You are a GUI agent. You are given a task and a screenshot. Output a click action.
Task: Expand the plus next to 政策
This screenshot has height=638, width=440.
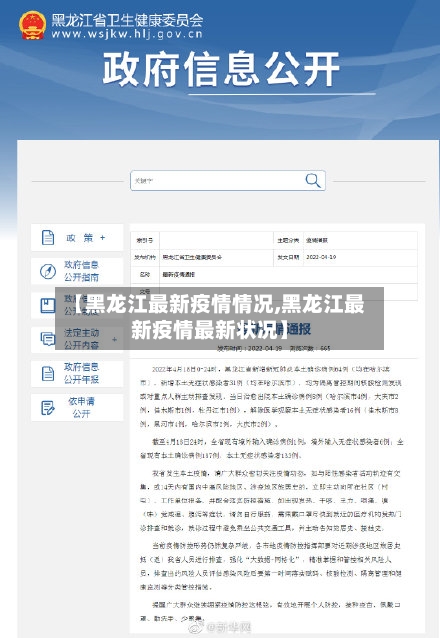pos(103,237)
